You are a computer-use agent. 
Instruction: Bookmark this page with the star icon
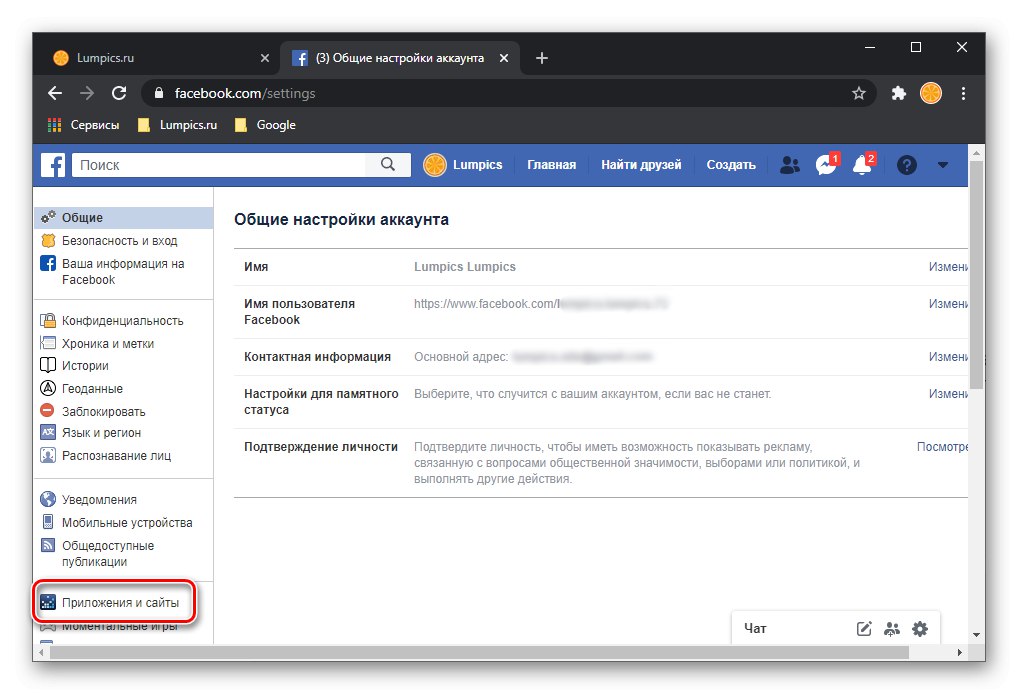(x=859, y=93)
